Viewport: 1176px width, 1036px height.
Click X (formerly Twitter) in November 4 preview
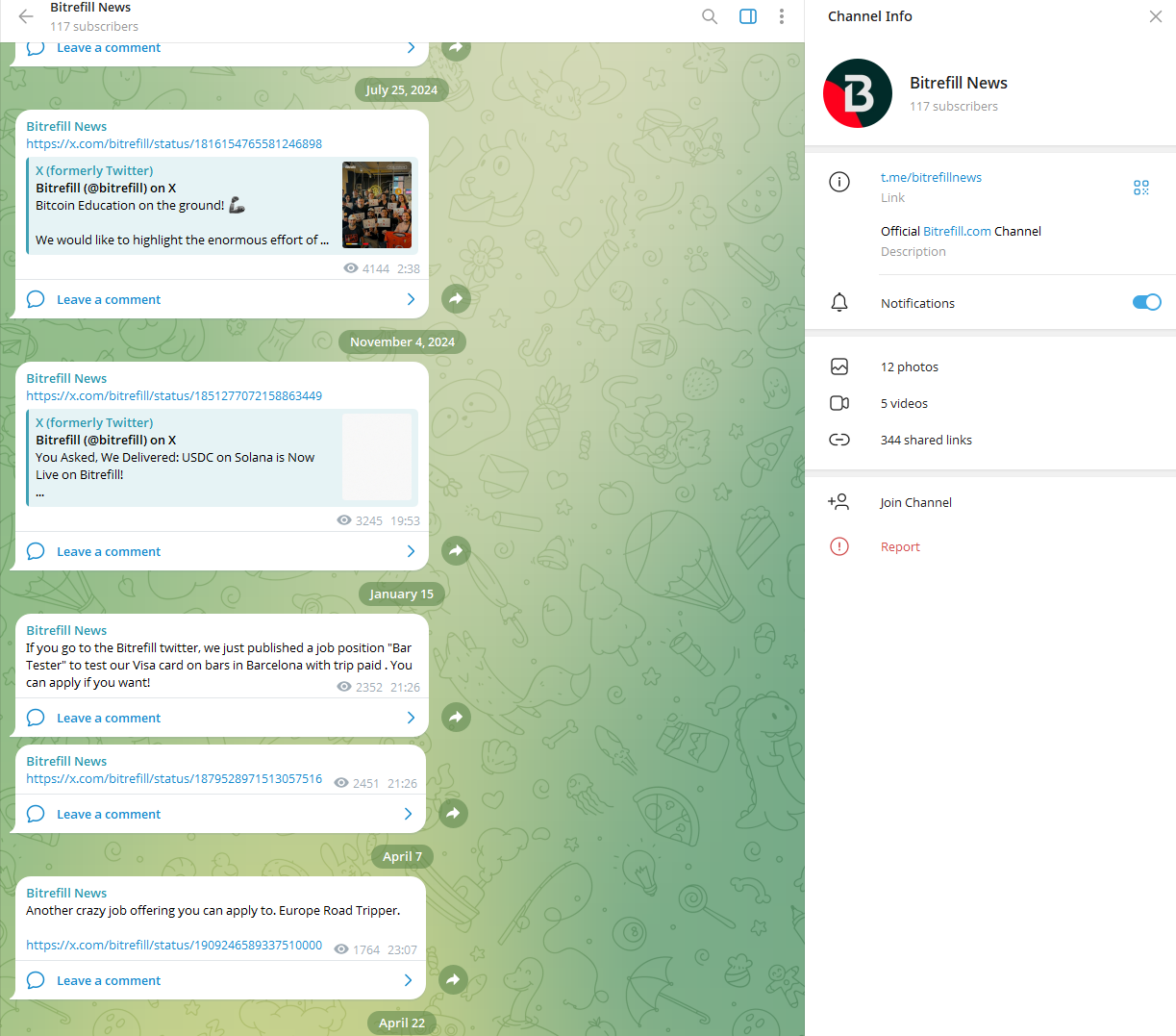click(94, 422)
